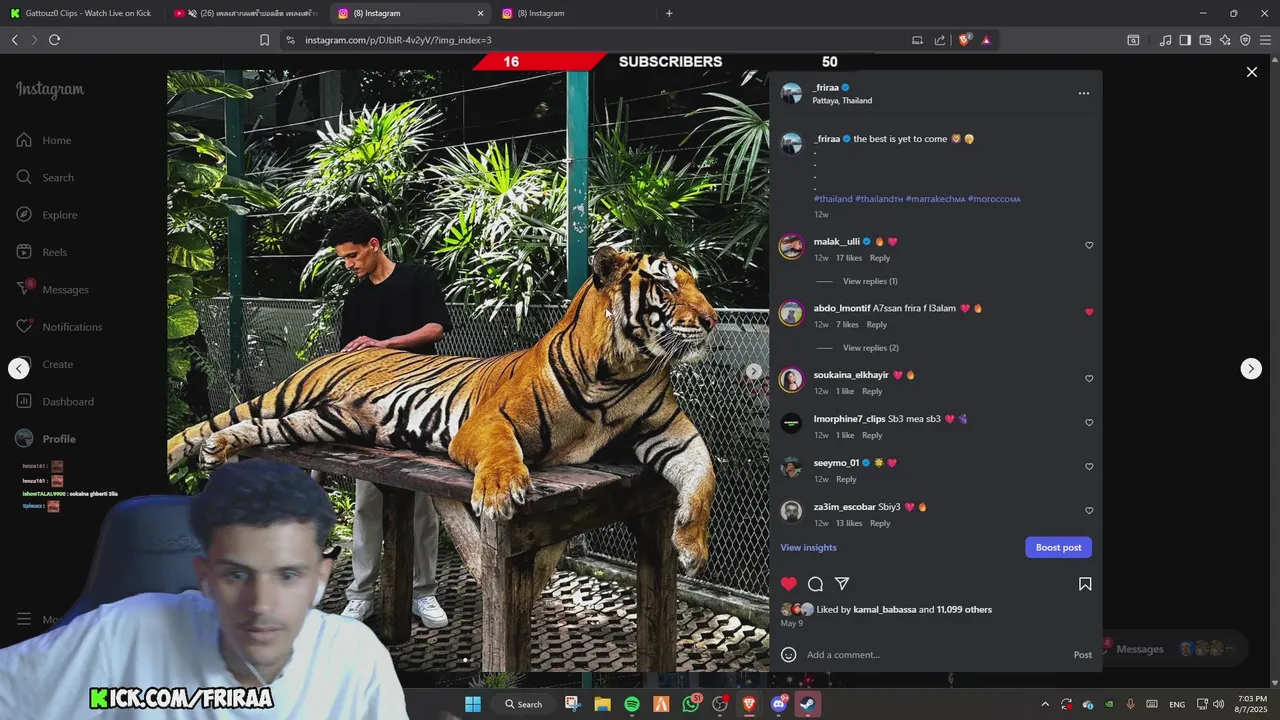Open the emoji picker in comment box
The width and height of the screenshot is (1280, 720).
click(x=788, y=655)
